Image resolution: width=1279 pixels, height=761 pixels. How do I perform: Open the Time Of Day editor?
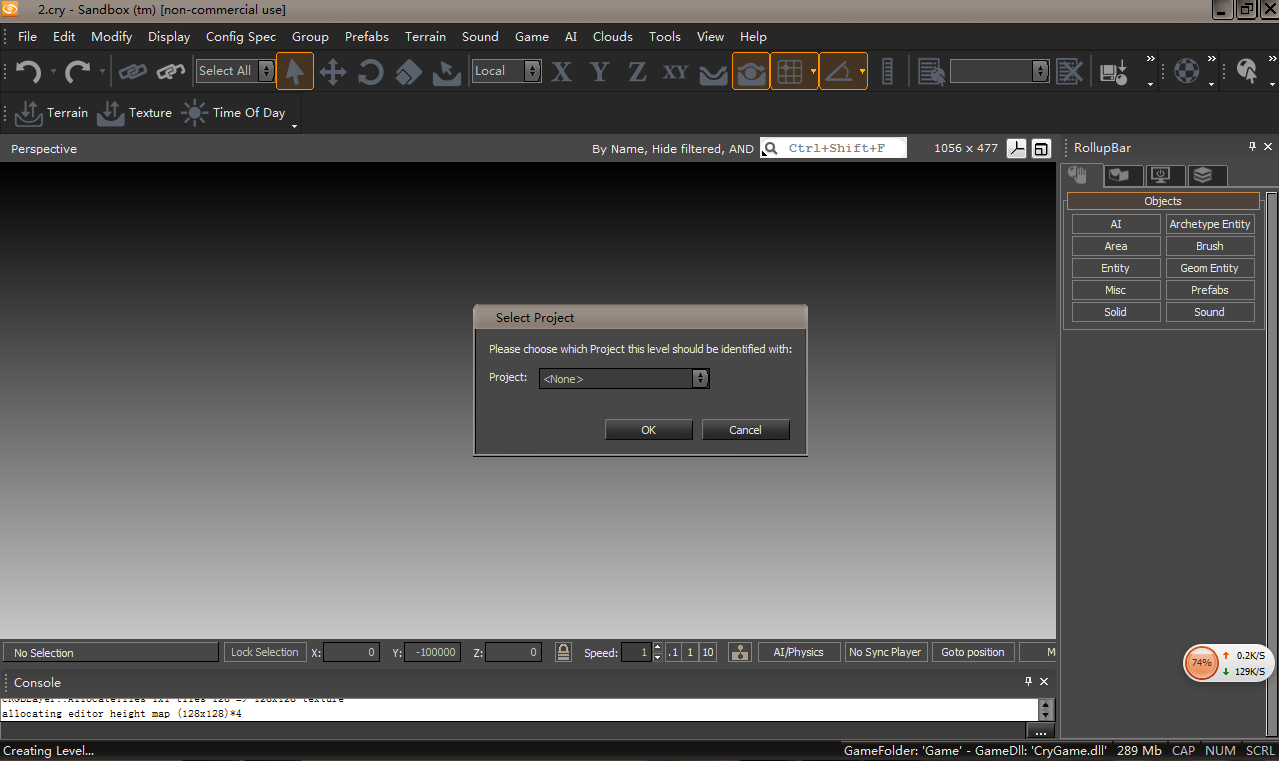pos(235,113)
